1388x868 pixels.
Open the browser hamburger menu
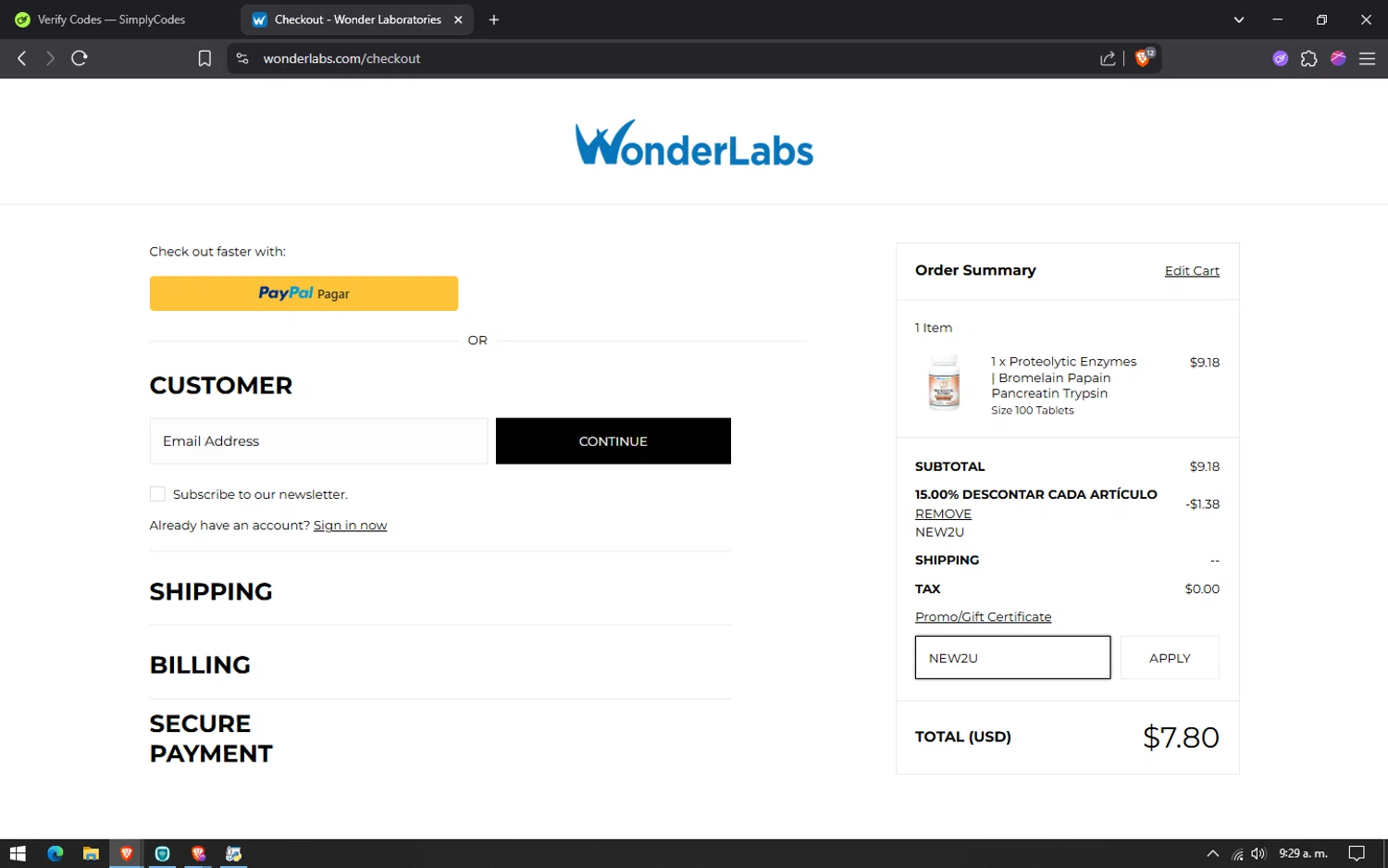pyautogui.click(x=1367, y=58)
